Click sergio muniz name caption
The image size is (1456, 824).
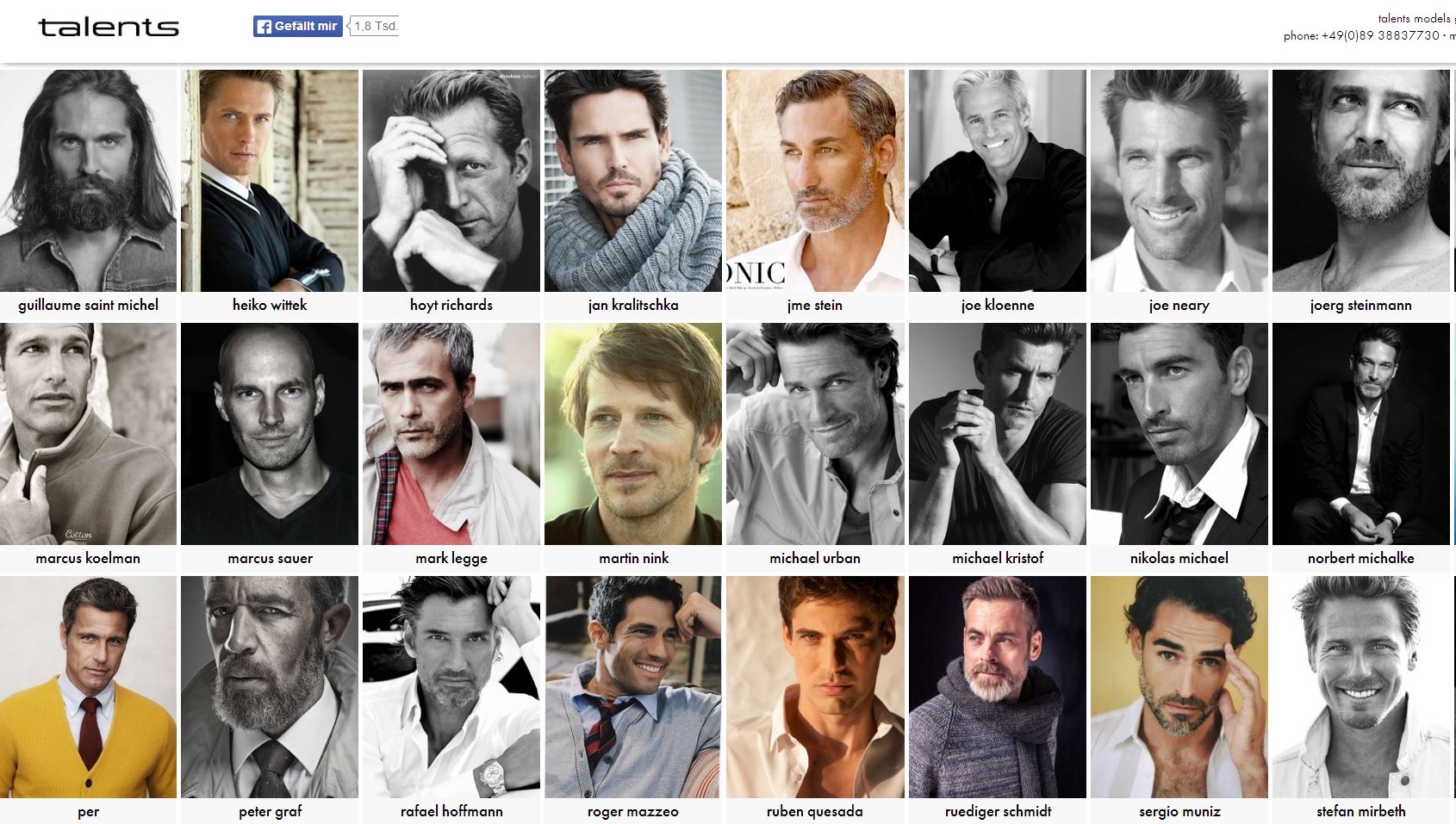[1179, 811]
